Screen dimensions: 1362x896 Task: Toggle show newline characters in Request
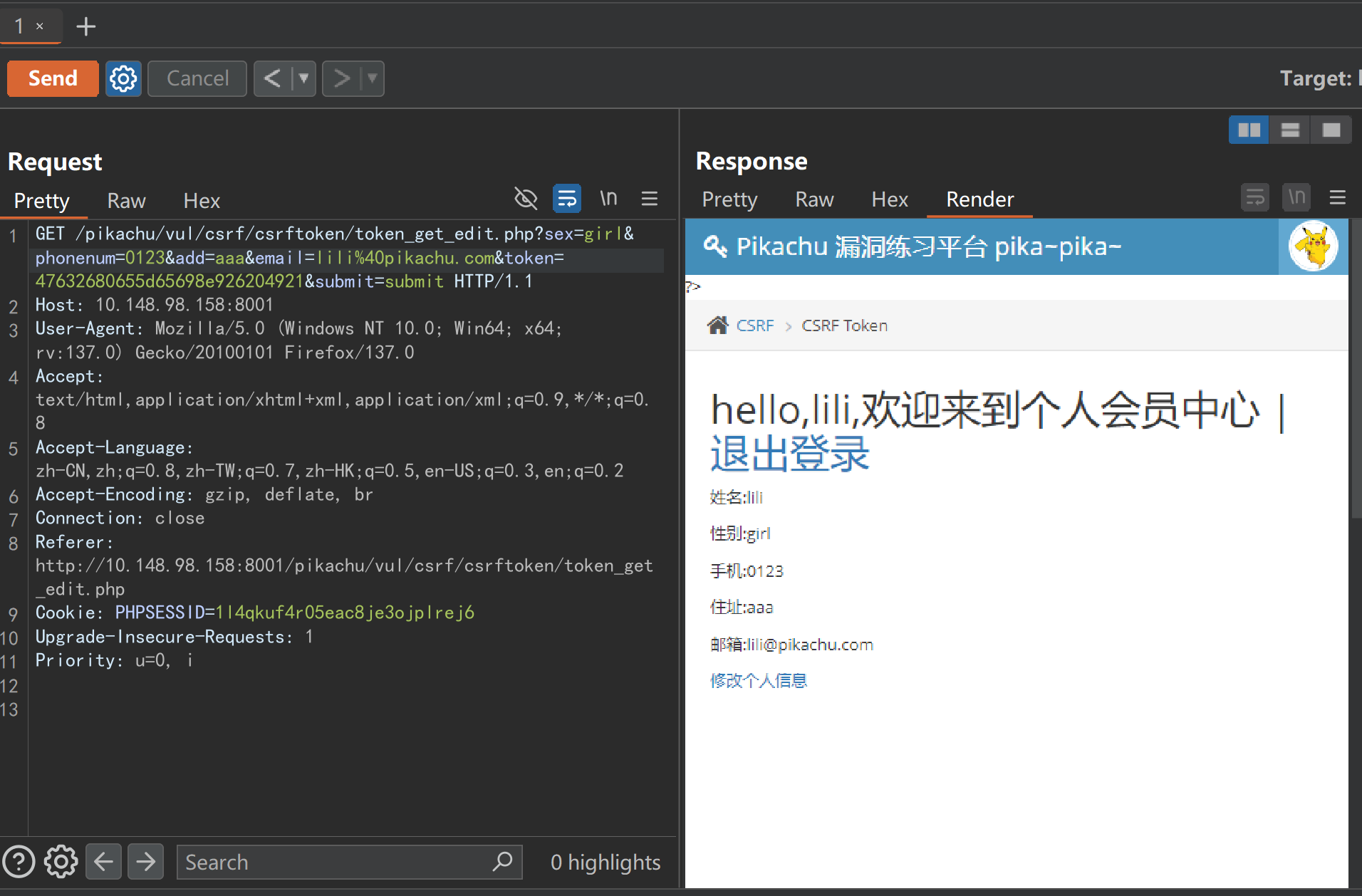pos(608,199)
